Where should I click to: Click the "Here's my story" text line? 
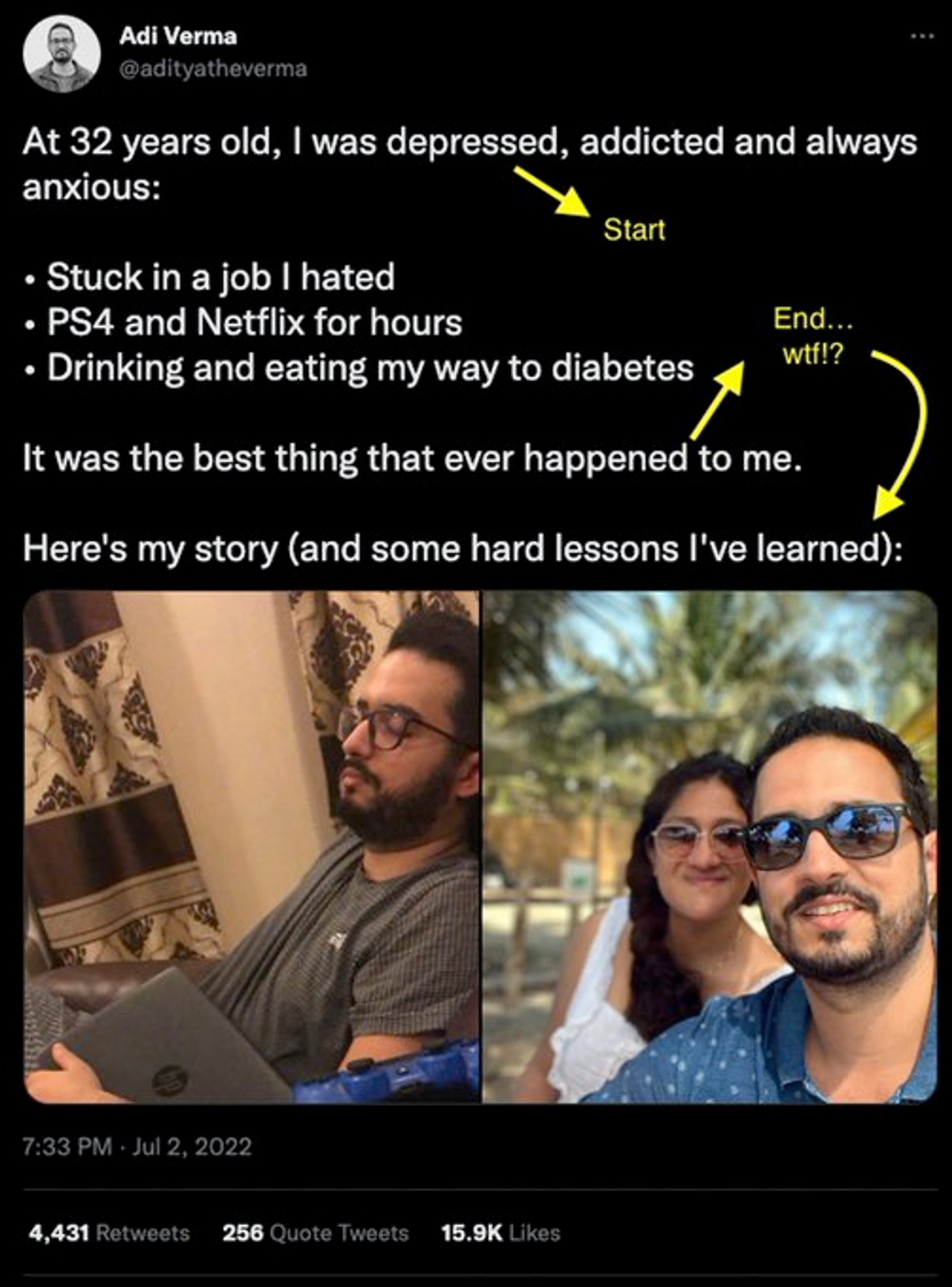coord(464,549)
